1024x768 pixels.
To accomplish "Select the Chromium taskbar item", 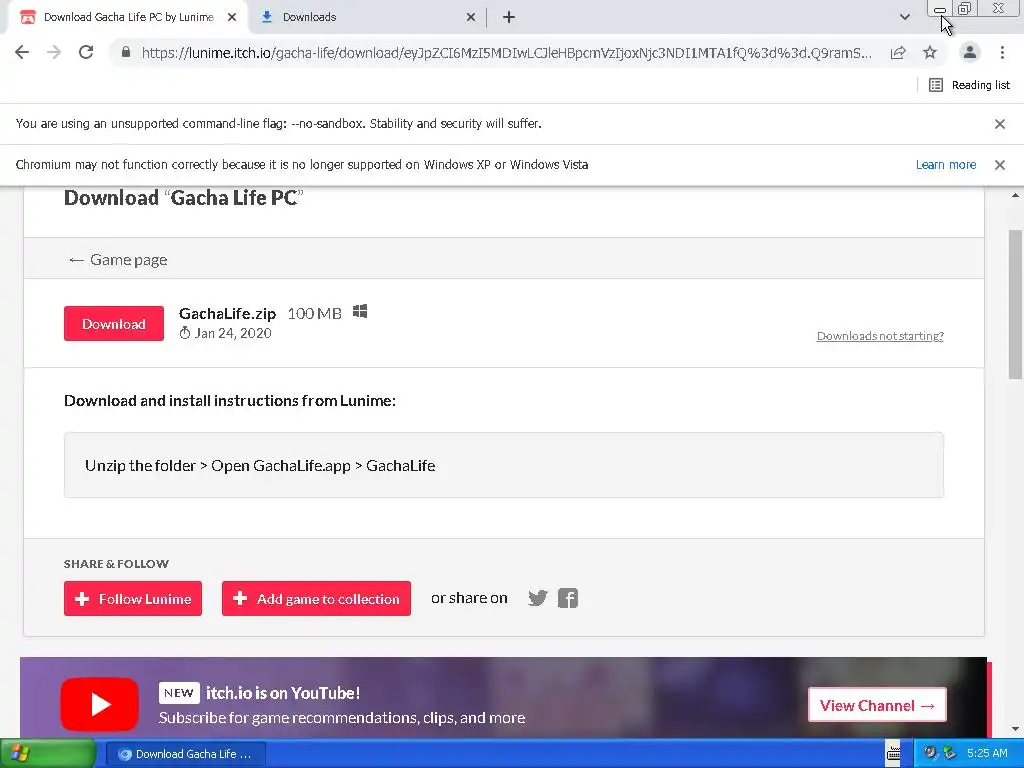I will [x=185, y=754].
